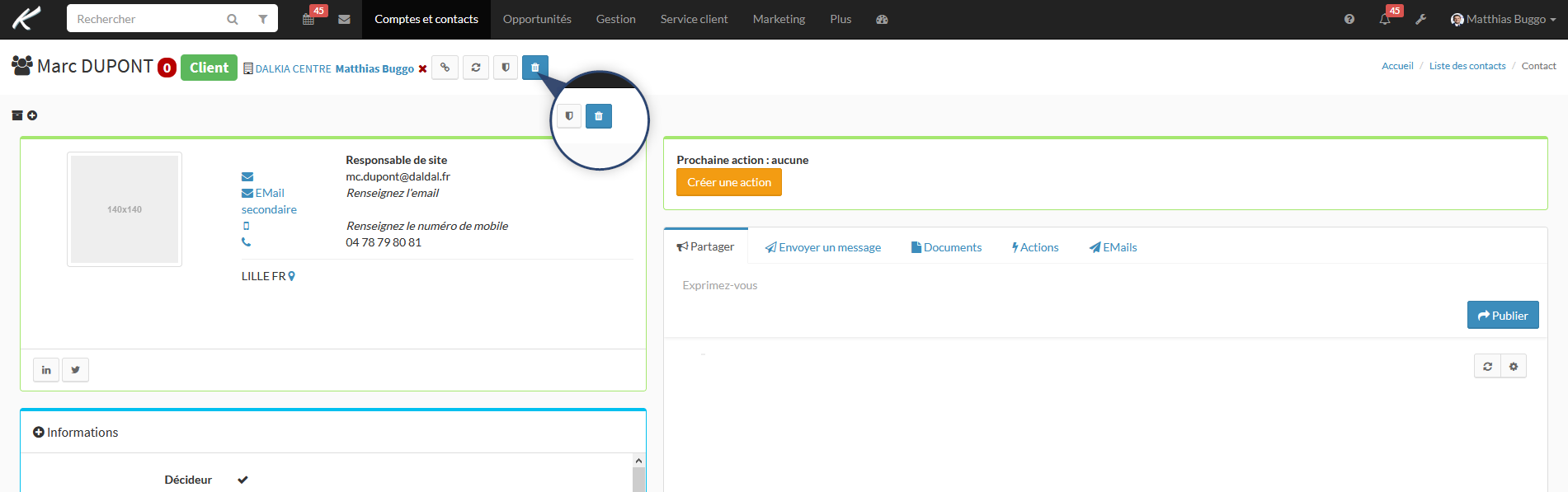This screenshot has height=492, width=1568.
Task: Open Comptes et contacts menu
Action: point(426,19)
